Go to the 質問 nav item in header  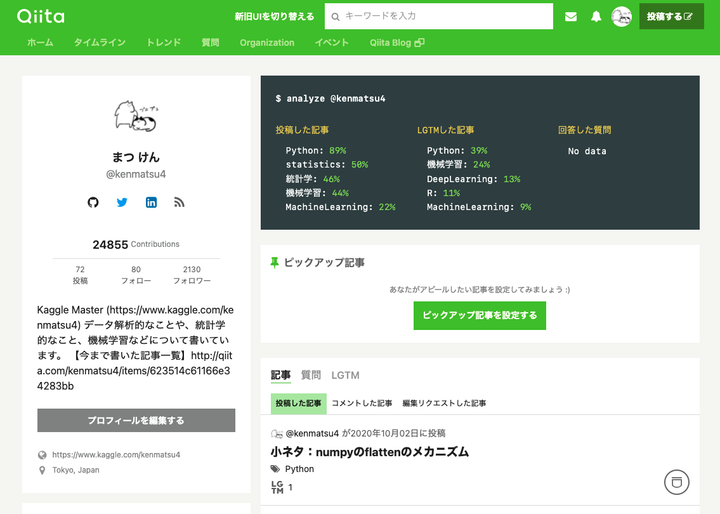click(210, 43)
